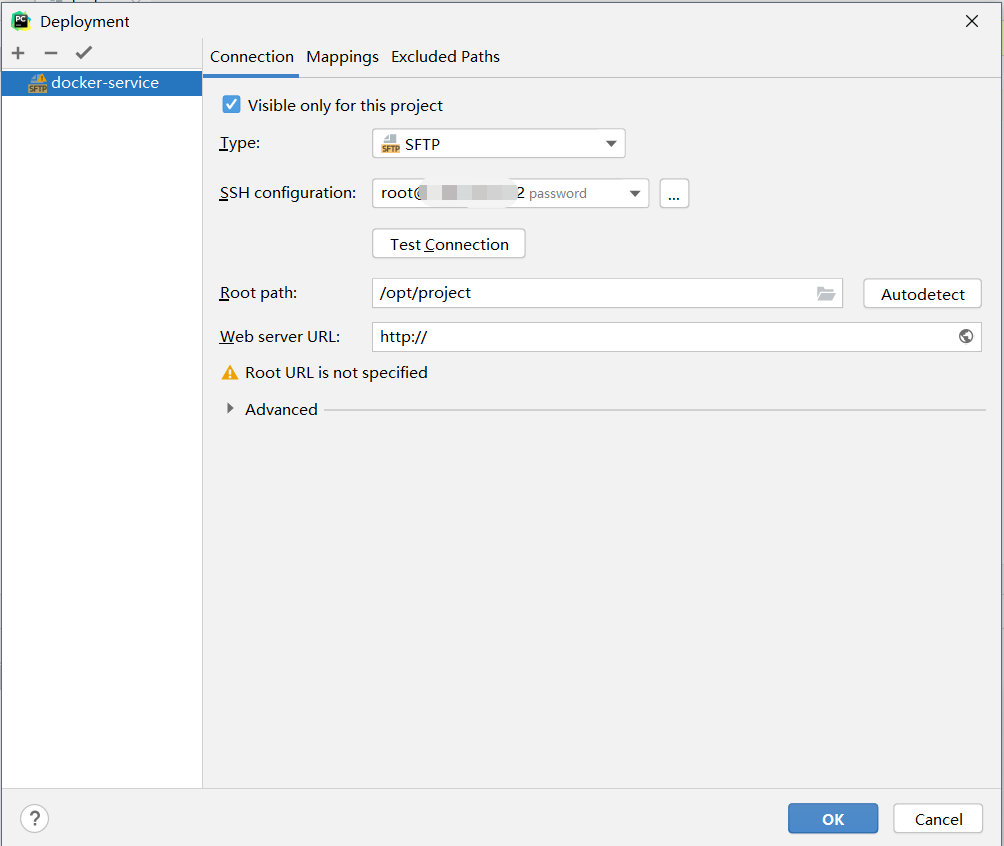Screen dimensions: 1004x846
Task: Confirm settings with OK button
Action: pyautogui.click(x=832, y=819)
